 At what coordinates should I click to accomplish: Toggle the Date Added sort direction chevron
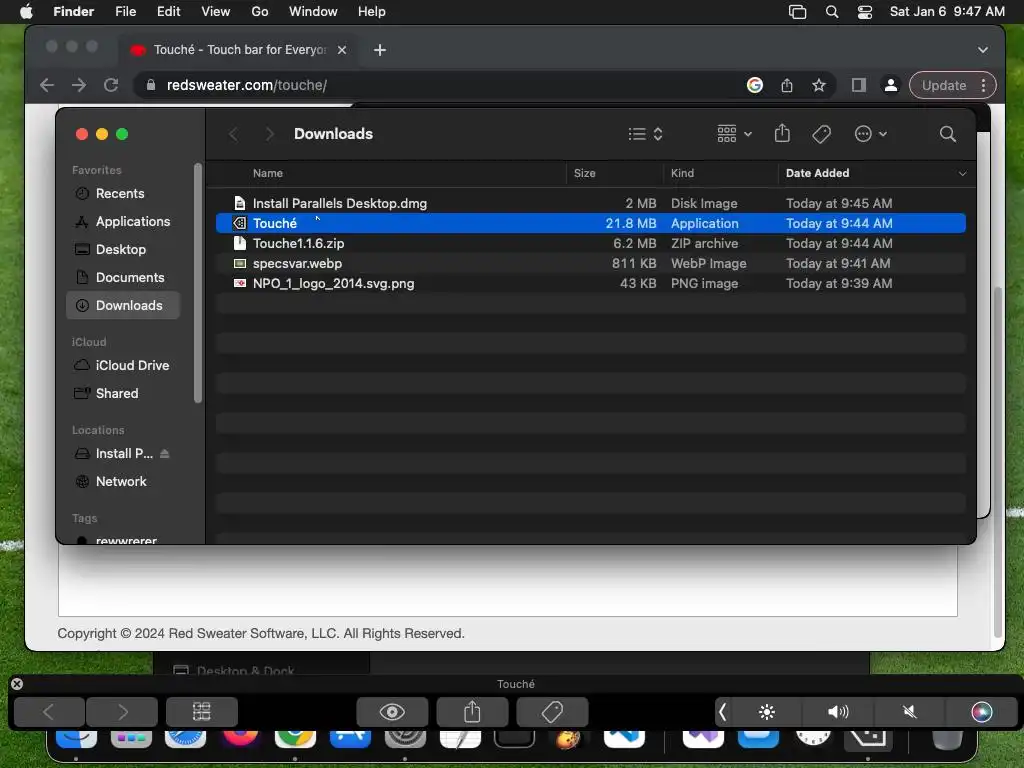click(962, 174)
